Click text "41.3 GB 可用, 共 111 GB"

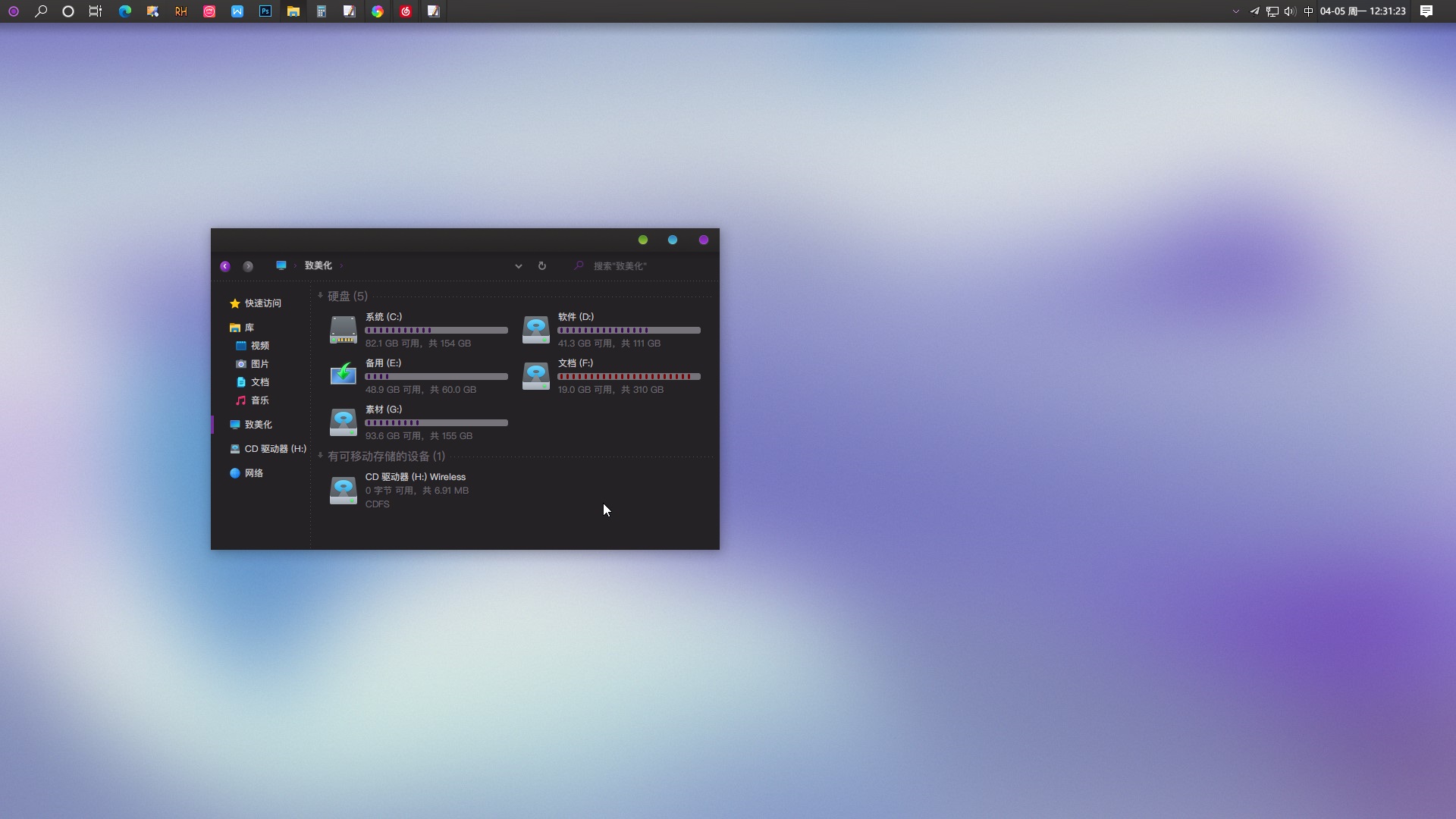tap(610, 344)
